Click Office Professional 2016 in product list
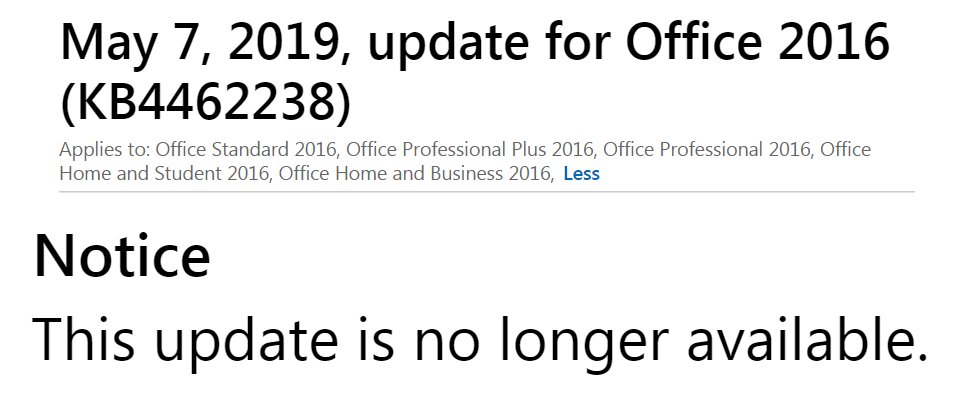Image resolution: width=960 pixels, height=420 pixels. (708, 150)
